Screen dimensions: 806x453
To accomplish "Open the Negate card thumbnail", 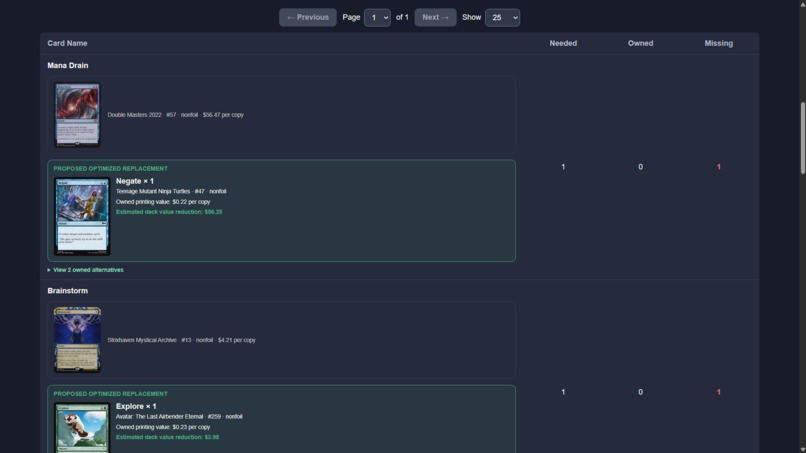I will (x=82, y=216).
